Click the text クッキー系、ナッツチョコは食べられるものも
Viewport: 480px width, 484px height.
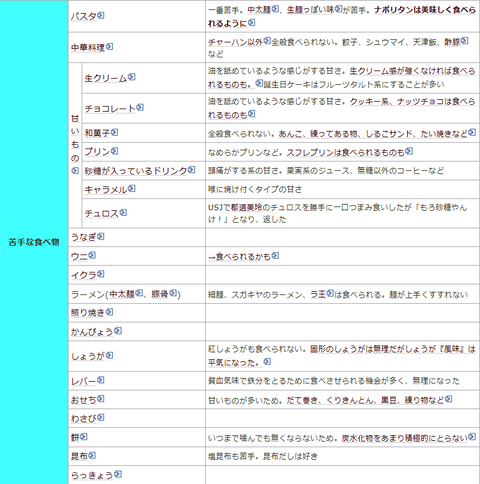pyautogui.click(x=341, y=108)
